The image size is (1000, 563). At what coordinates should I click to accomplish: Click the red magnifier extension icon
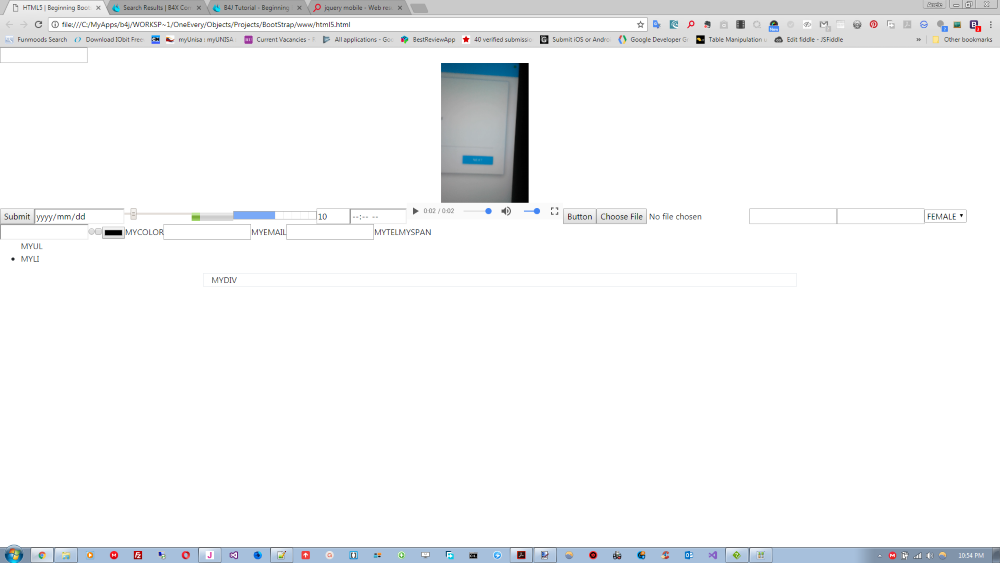[691, 24]
